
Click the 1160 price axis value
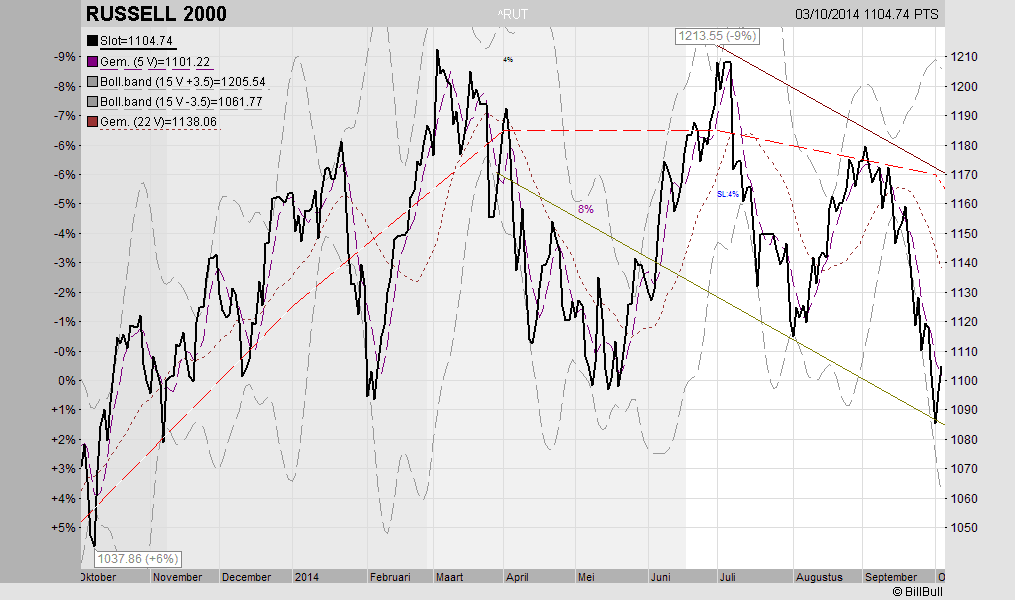(x=964, y=204)
